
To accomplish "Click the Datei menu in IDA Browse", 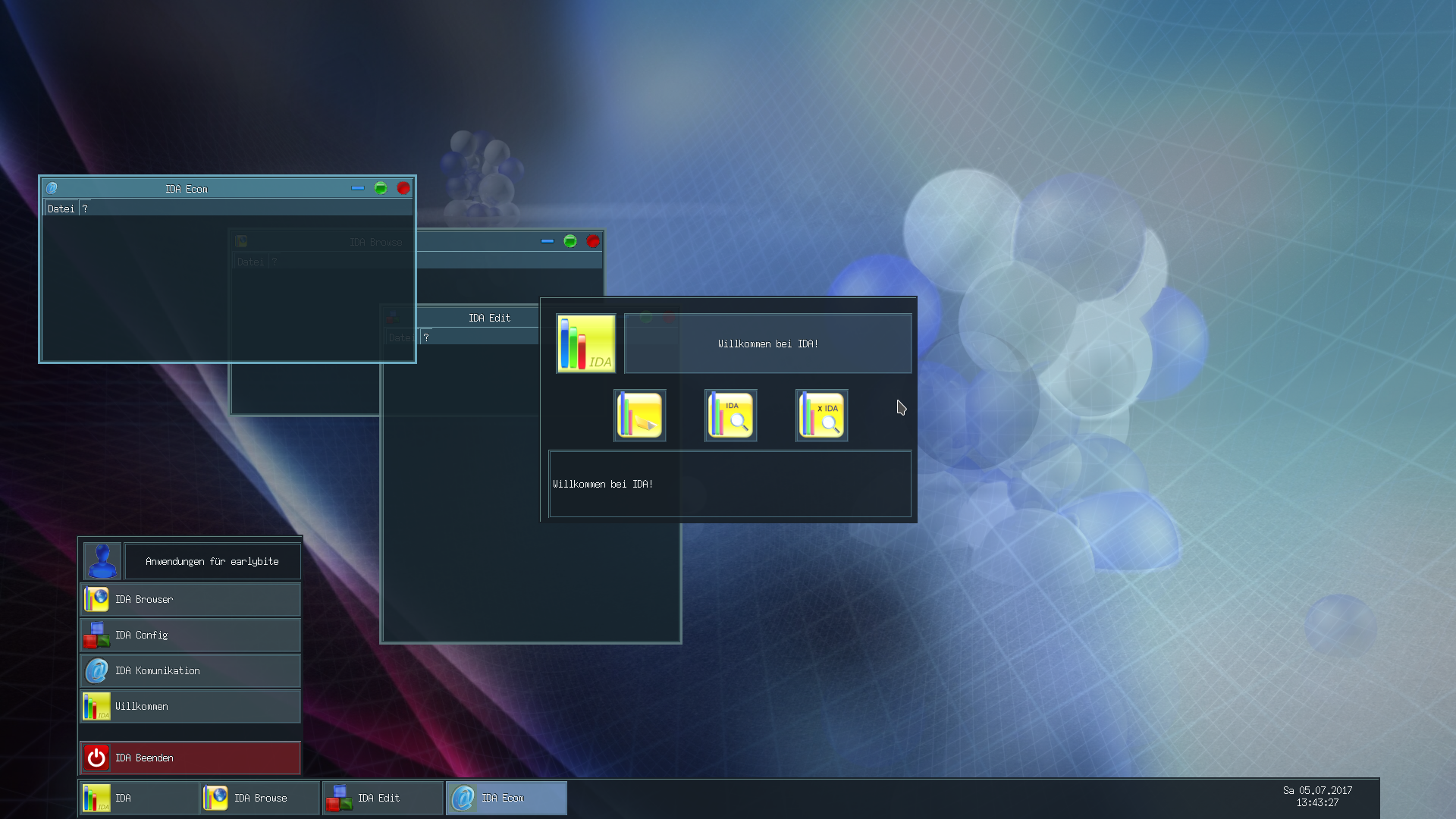I will click(x=250, y=260).
